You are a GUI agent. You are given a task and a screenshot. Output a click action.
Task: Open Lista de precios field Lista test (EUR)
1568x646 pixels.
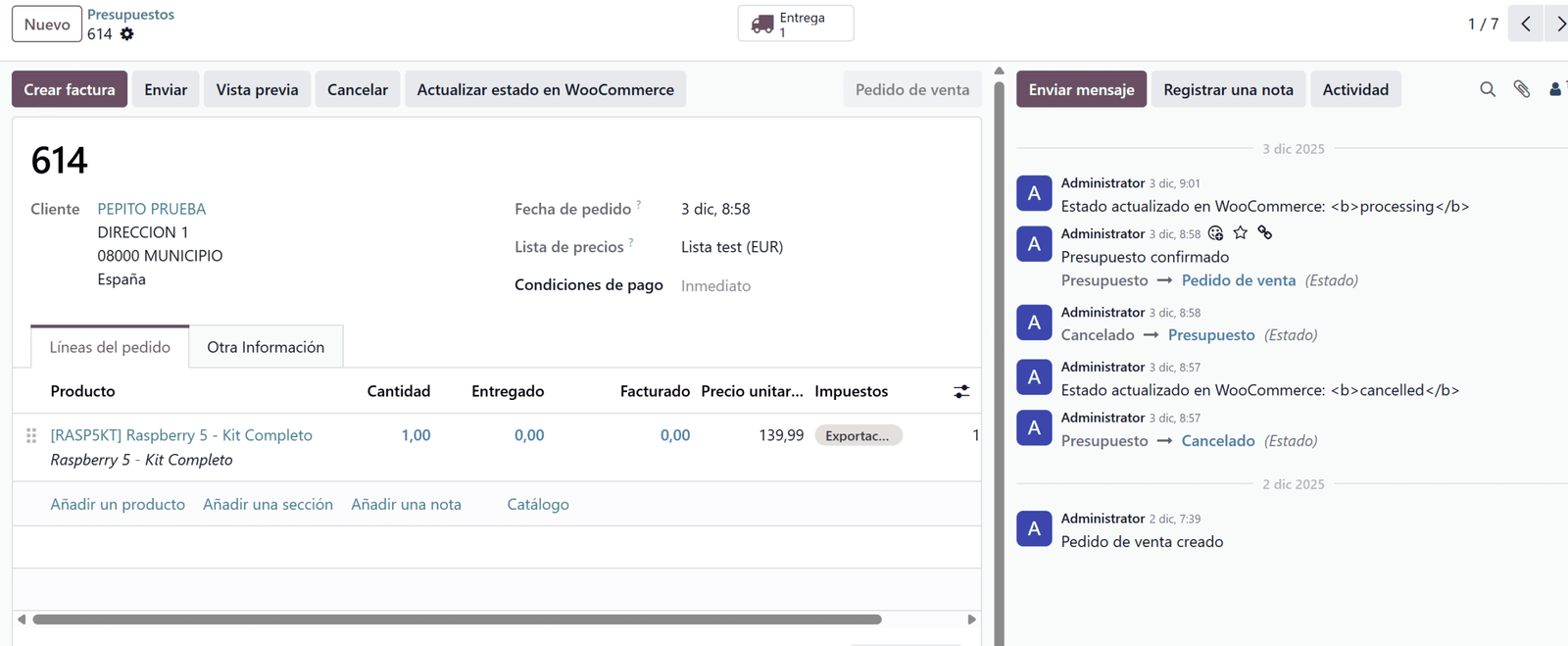[x=732, y=247]
